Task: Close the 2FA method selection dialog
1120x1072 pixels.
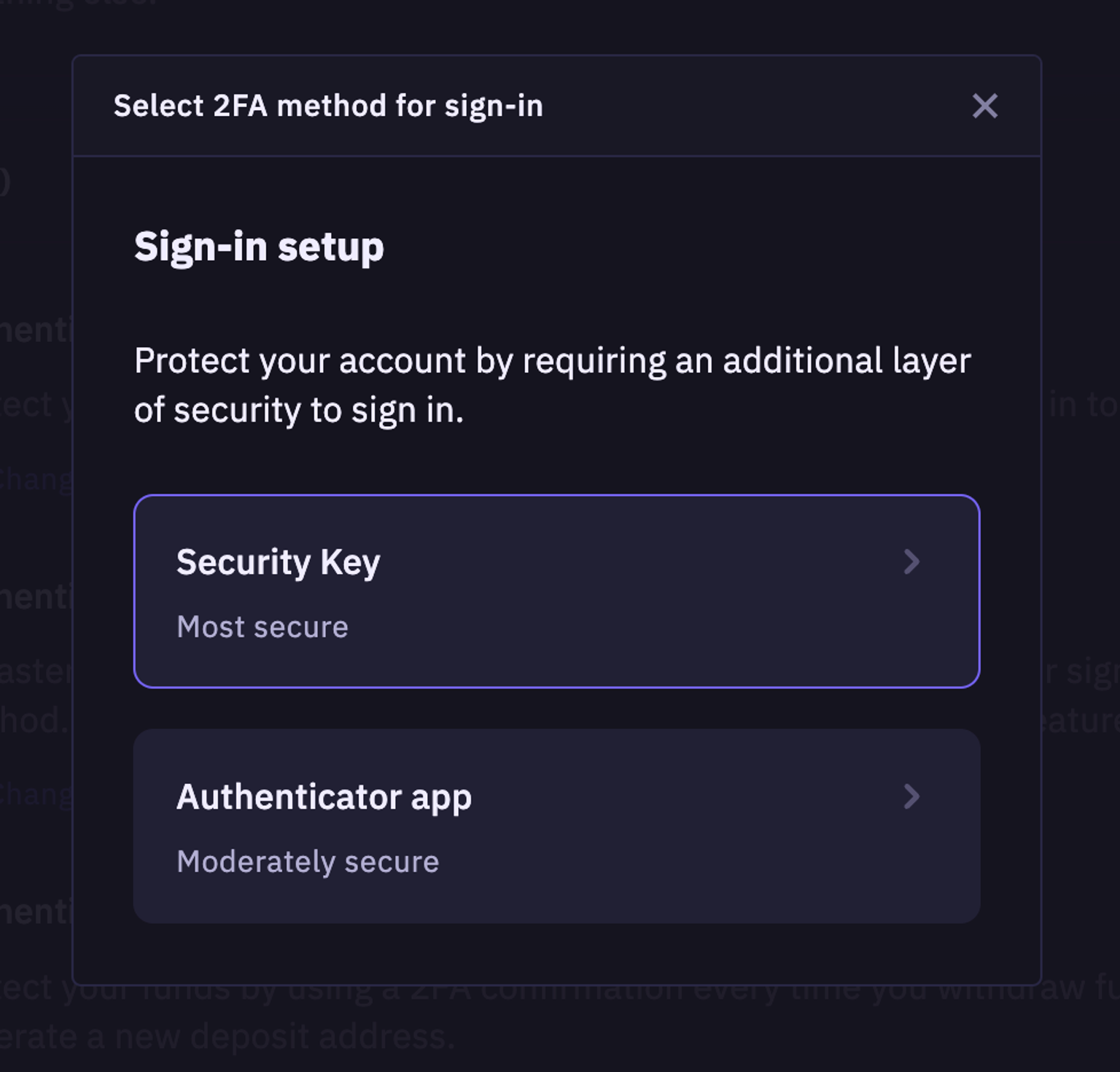Action: click(x=985, y=106)
